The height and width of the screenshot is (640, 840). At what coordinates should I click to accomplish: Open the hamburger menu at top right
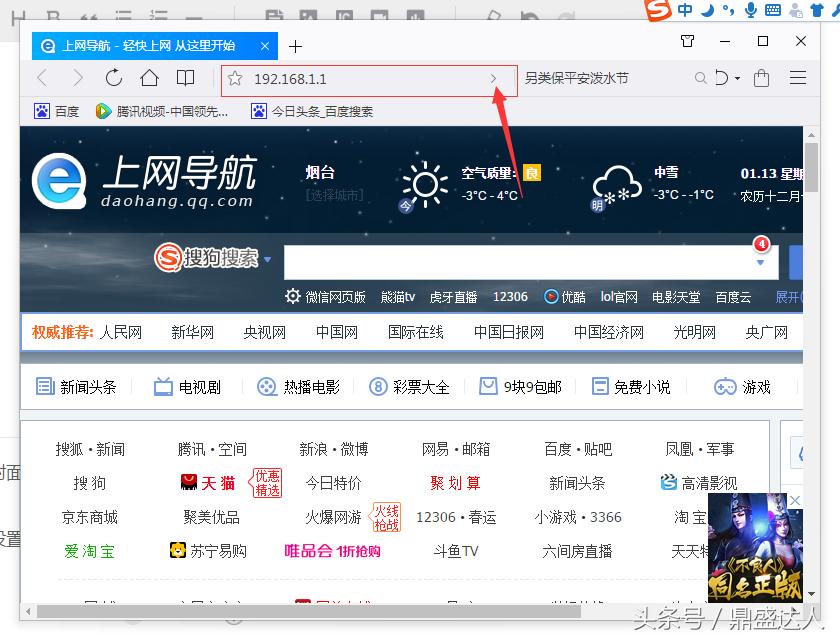[798, 77]
